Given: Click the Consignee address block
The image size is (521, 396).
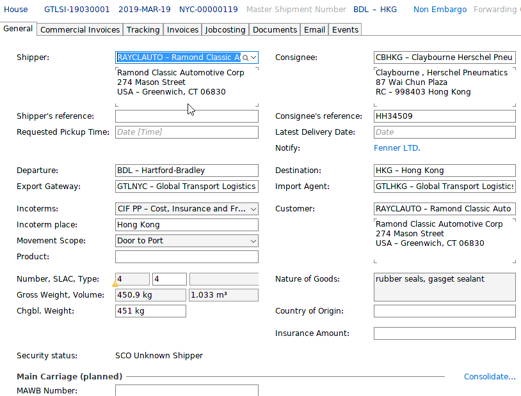Looking at the screenshot, I should click(445, 87).
